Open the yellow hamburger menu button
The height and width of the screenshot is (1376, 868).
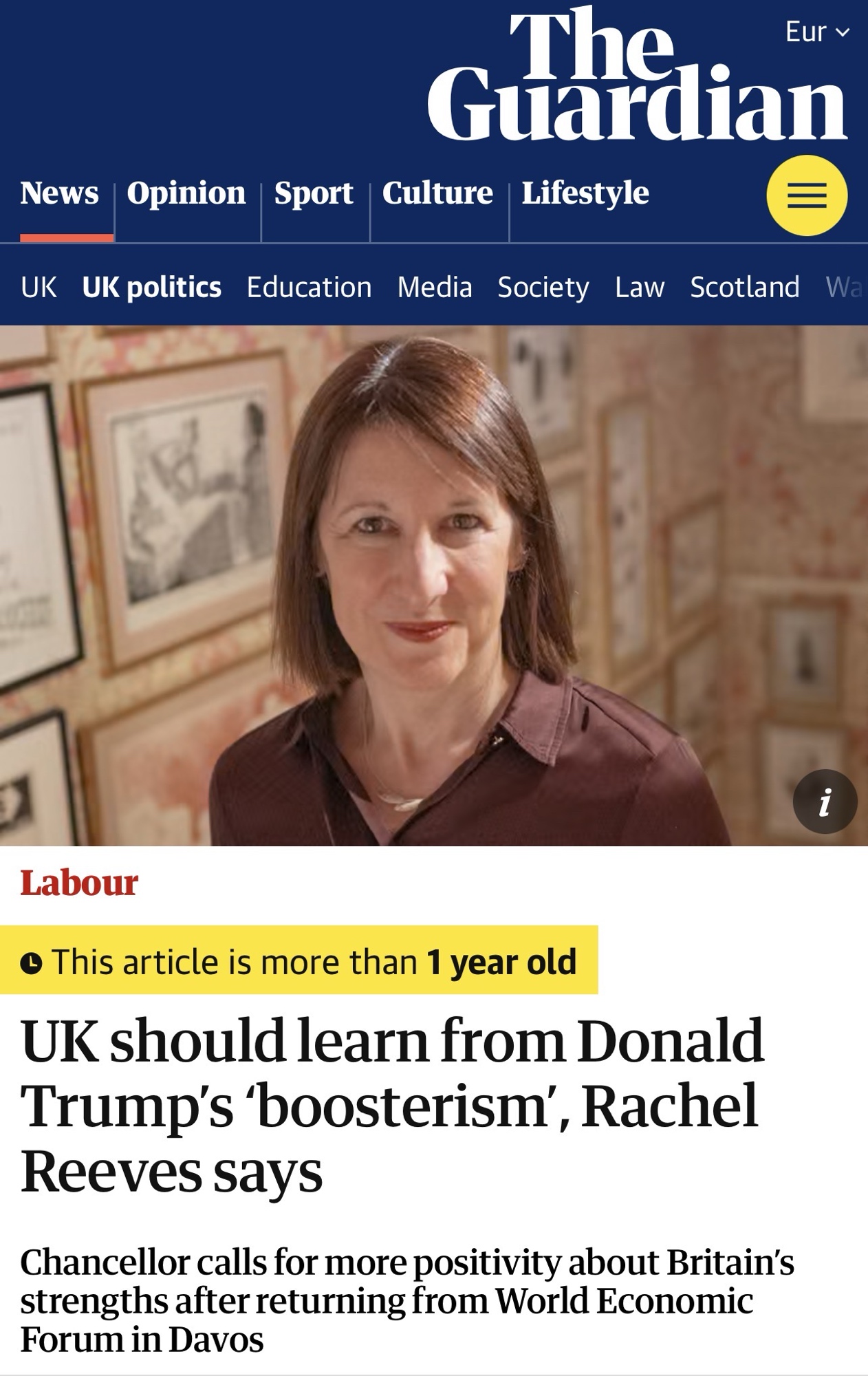[x=806, y=195]
